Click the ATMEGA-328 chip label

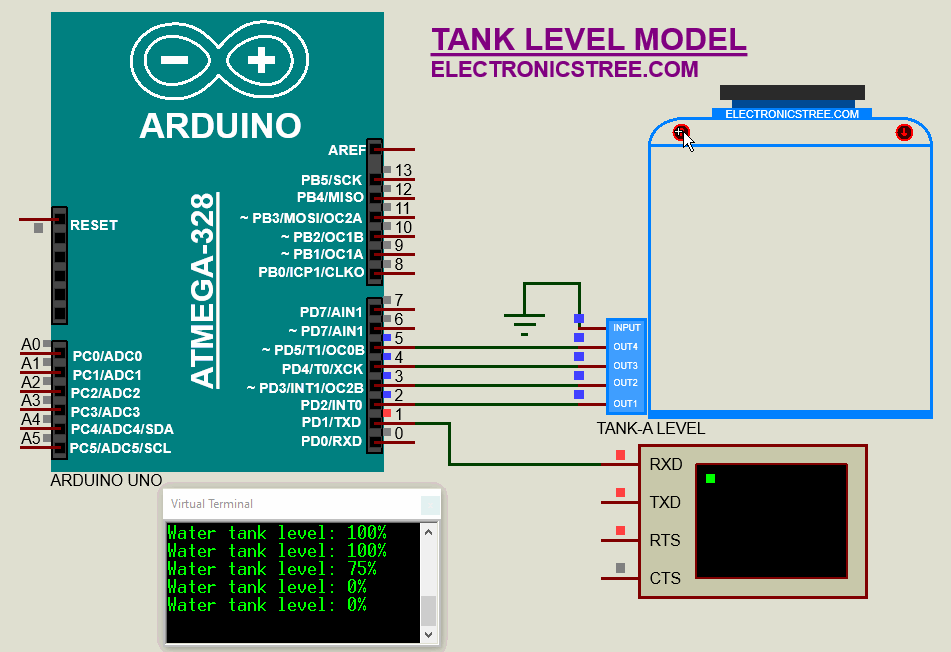pos(203,291)
